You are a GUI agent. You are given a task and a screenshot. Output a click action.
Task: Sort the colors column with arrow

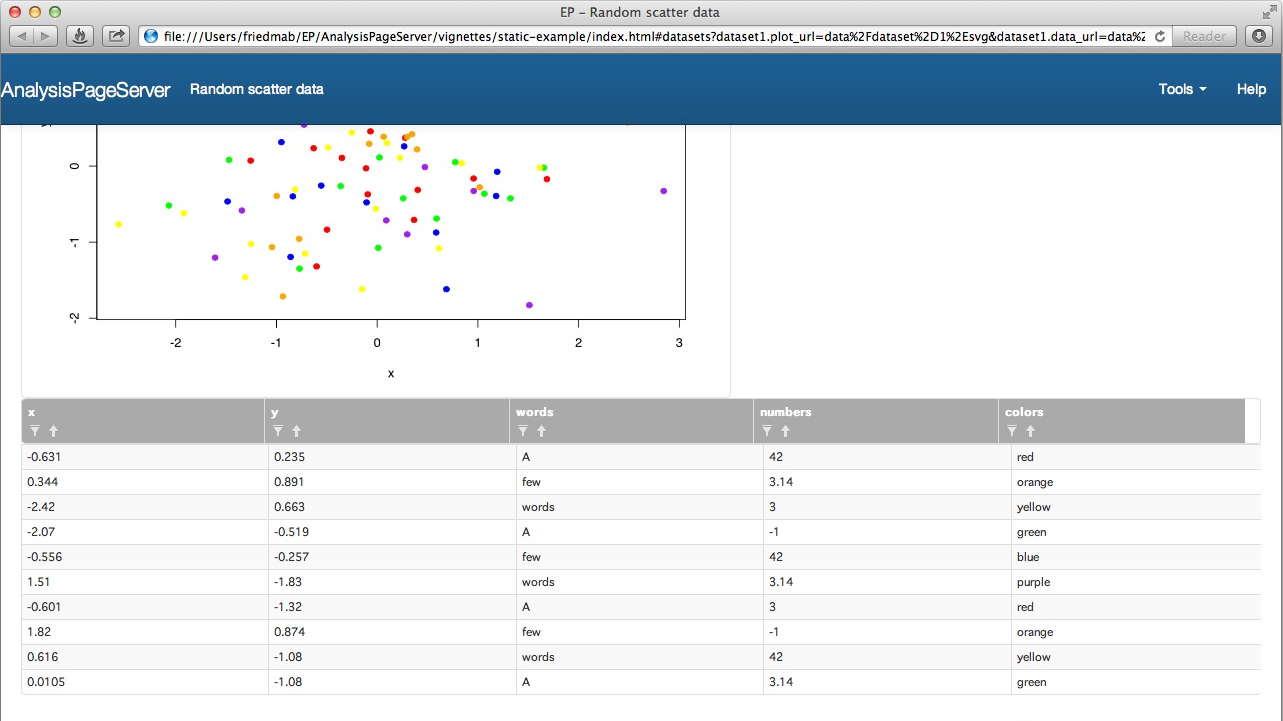[x=1030, y=431]
